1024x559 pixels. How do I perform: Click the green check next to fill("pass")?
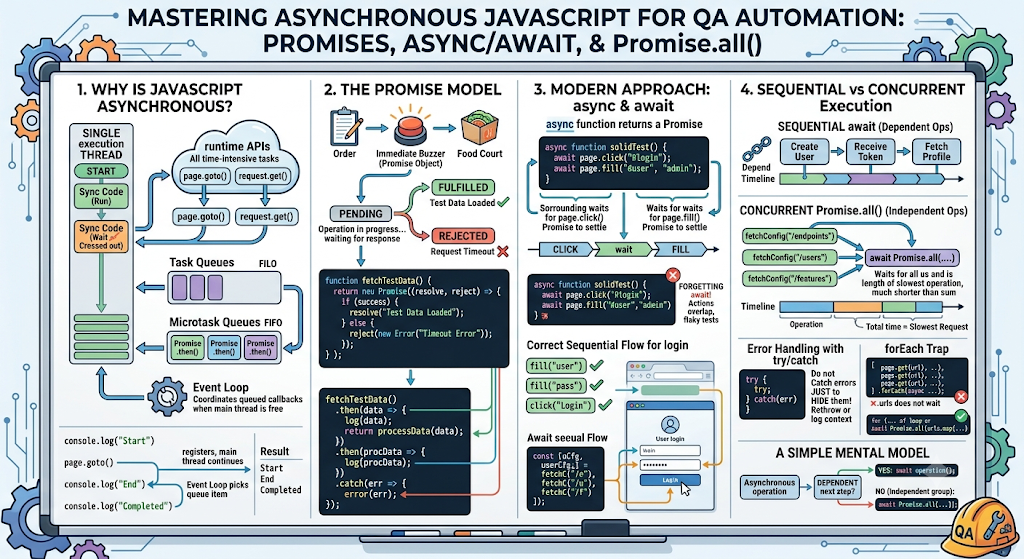click(596, 385)
